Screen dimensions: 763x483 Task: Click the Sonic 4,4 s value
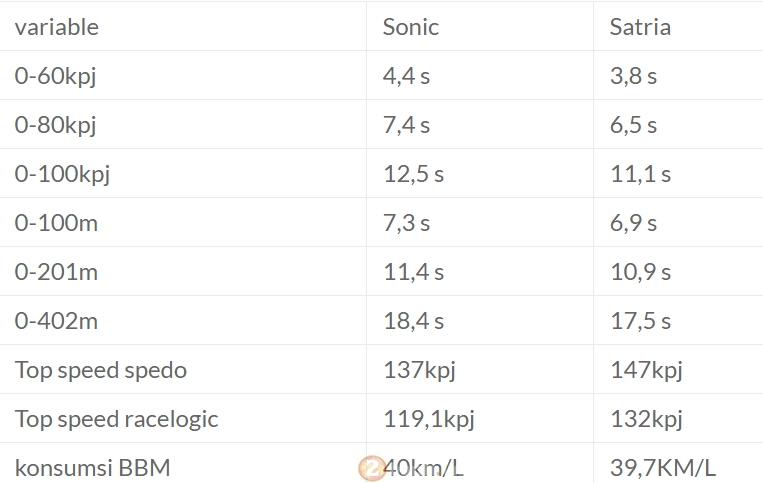pyautogui.click(x=406, y=76)
